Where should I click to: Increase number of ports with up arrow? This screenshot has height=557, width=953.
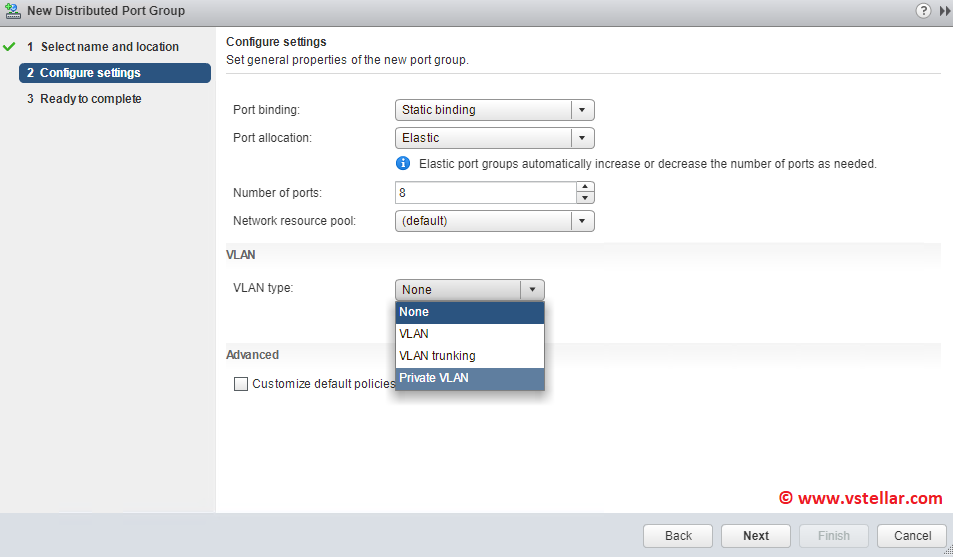[x=585, y=187]
